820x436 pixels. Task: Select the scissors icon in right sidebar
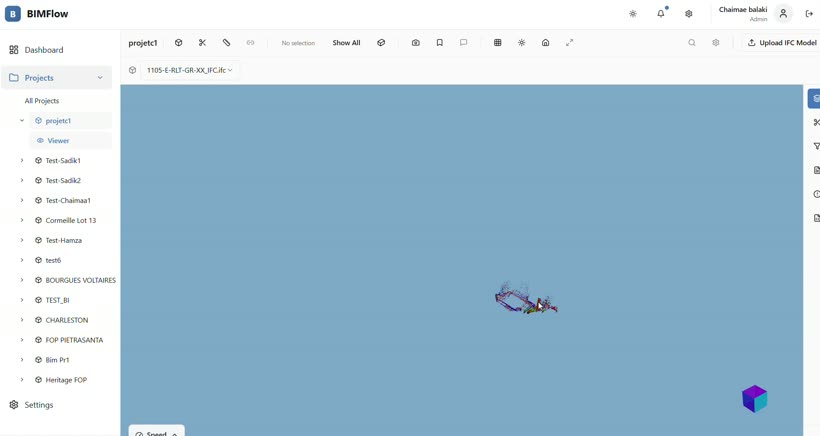click(x=816, y=122)
